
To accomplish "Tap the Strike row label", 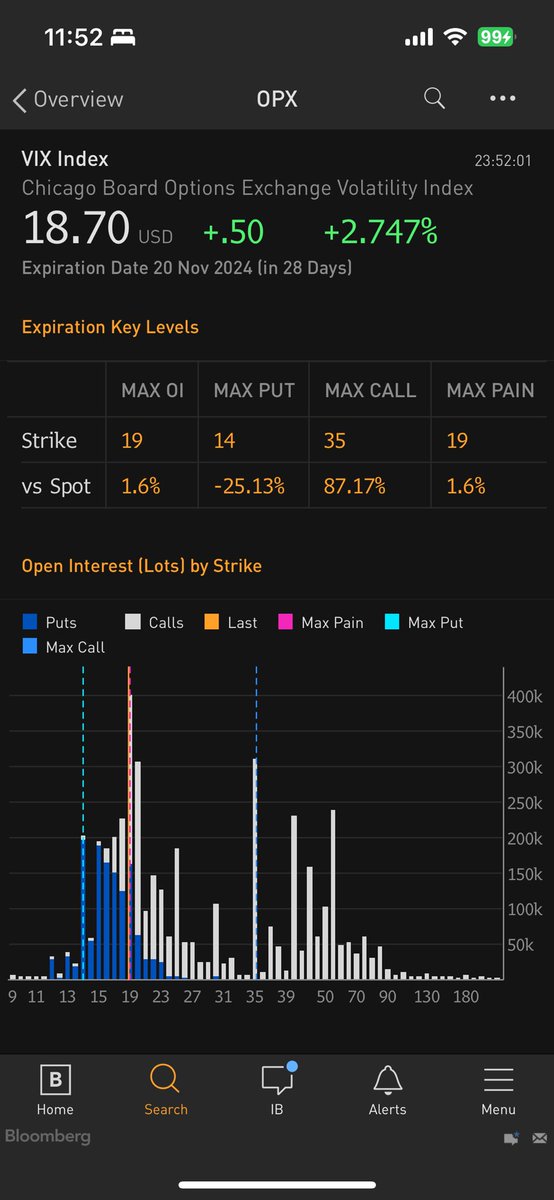I will tap(49, 440).
